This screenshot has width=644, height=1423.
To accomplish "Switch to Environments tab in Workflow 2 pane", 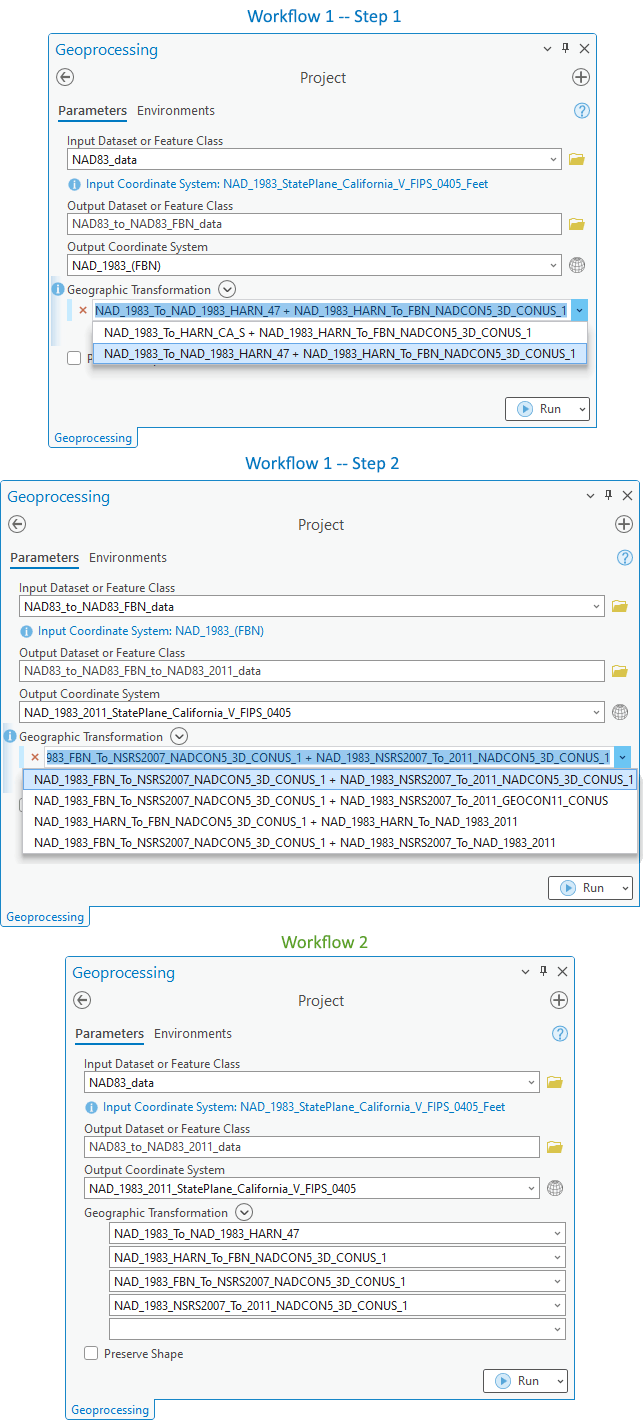I will (193, 1034).
